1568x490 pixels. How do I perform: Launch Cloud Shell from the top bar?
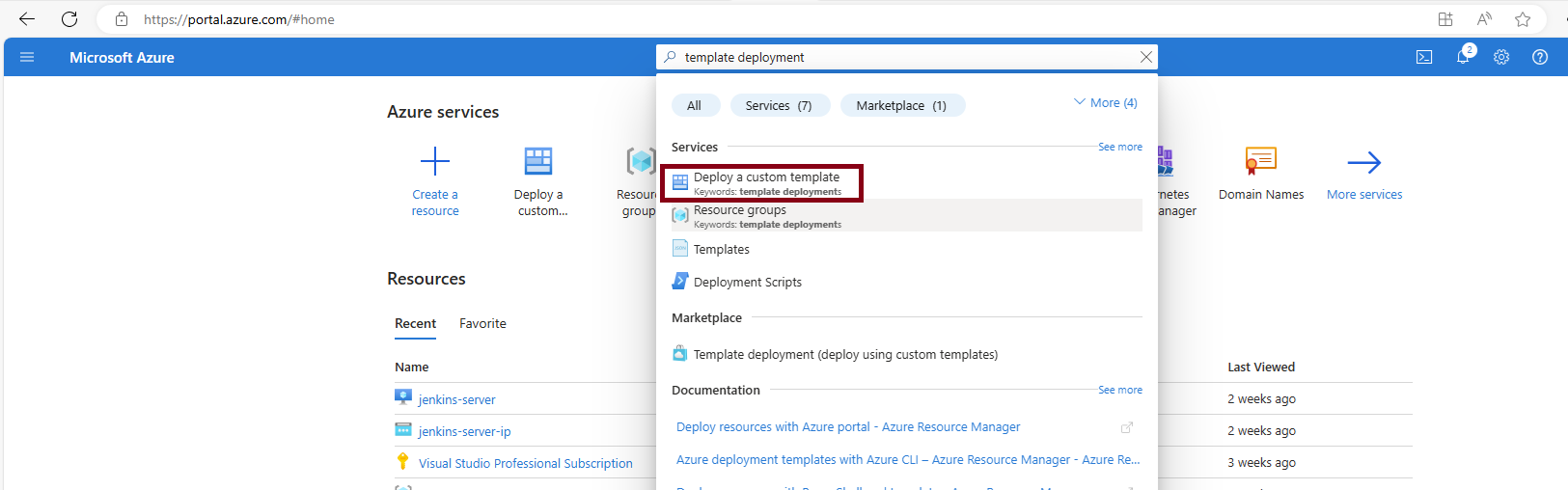point(1424,57)
